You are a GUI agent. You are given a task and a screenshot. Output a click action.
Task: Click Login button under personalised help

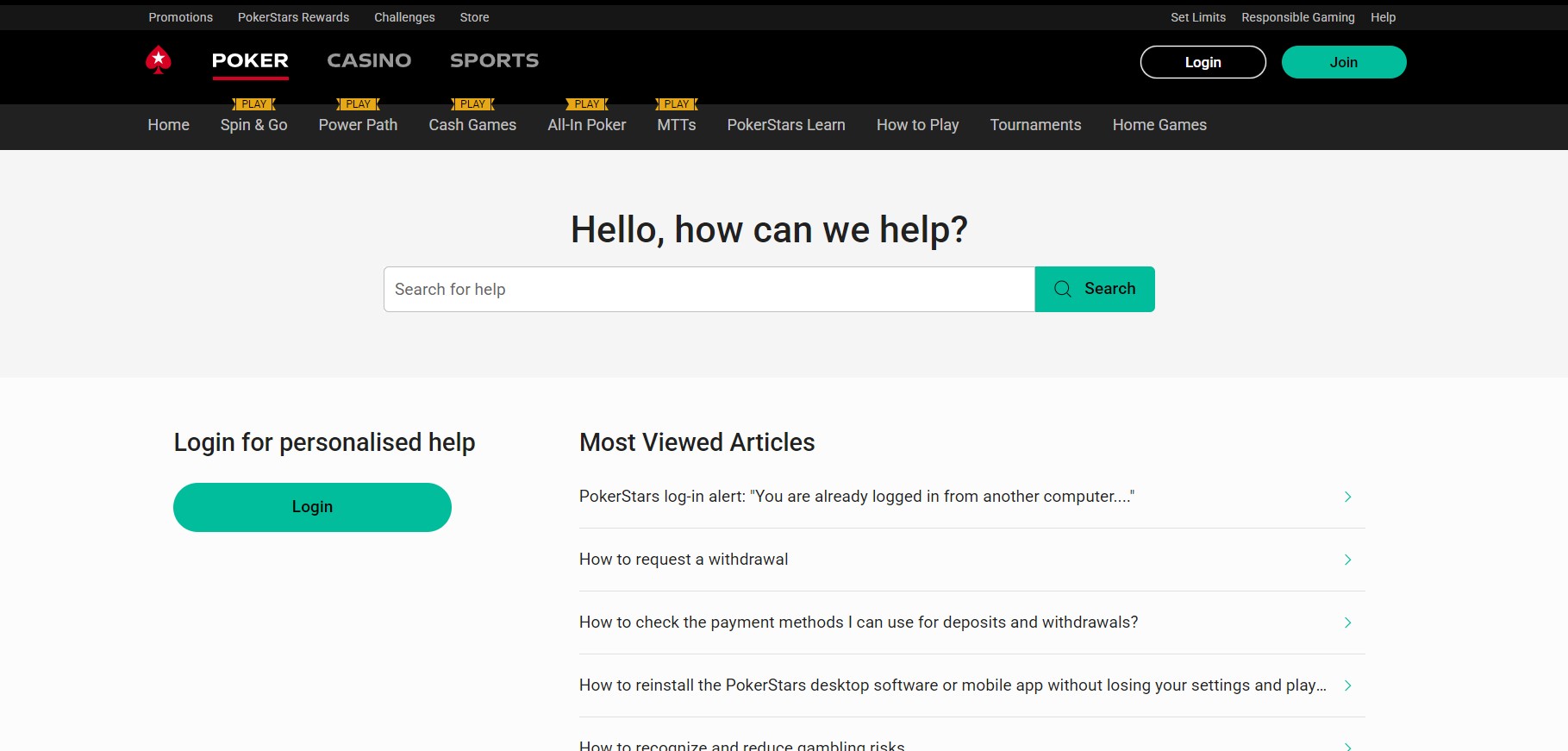pos(312,507)
